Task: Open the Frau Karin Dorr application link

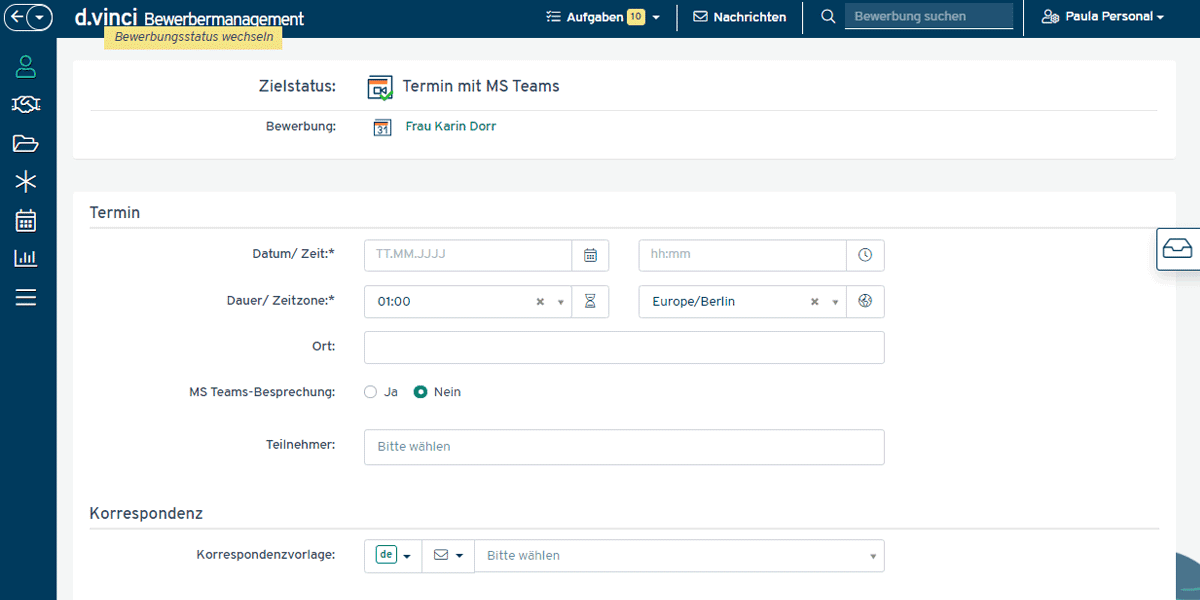Action: point(451,127)
